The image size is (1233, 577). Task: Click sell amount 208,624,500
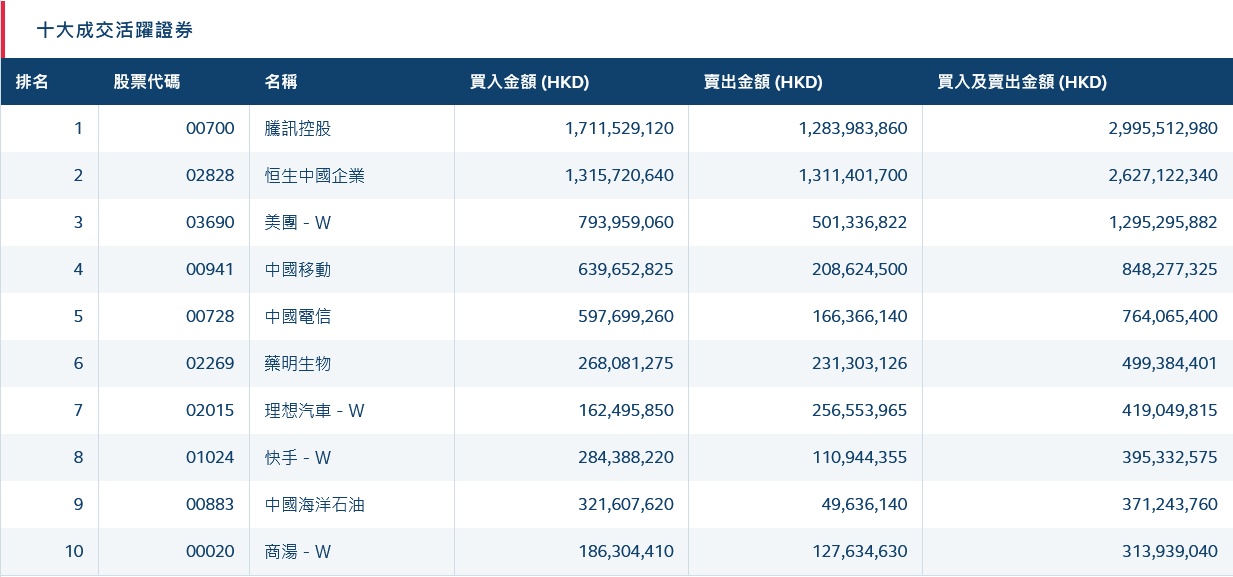(x=860, y=269)
